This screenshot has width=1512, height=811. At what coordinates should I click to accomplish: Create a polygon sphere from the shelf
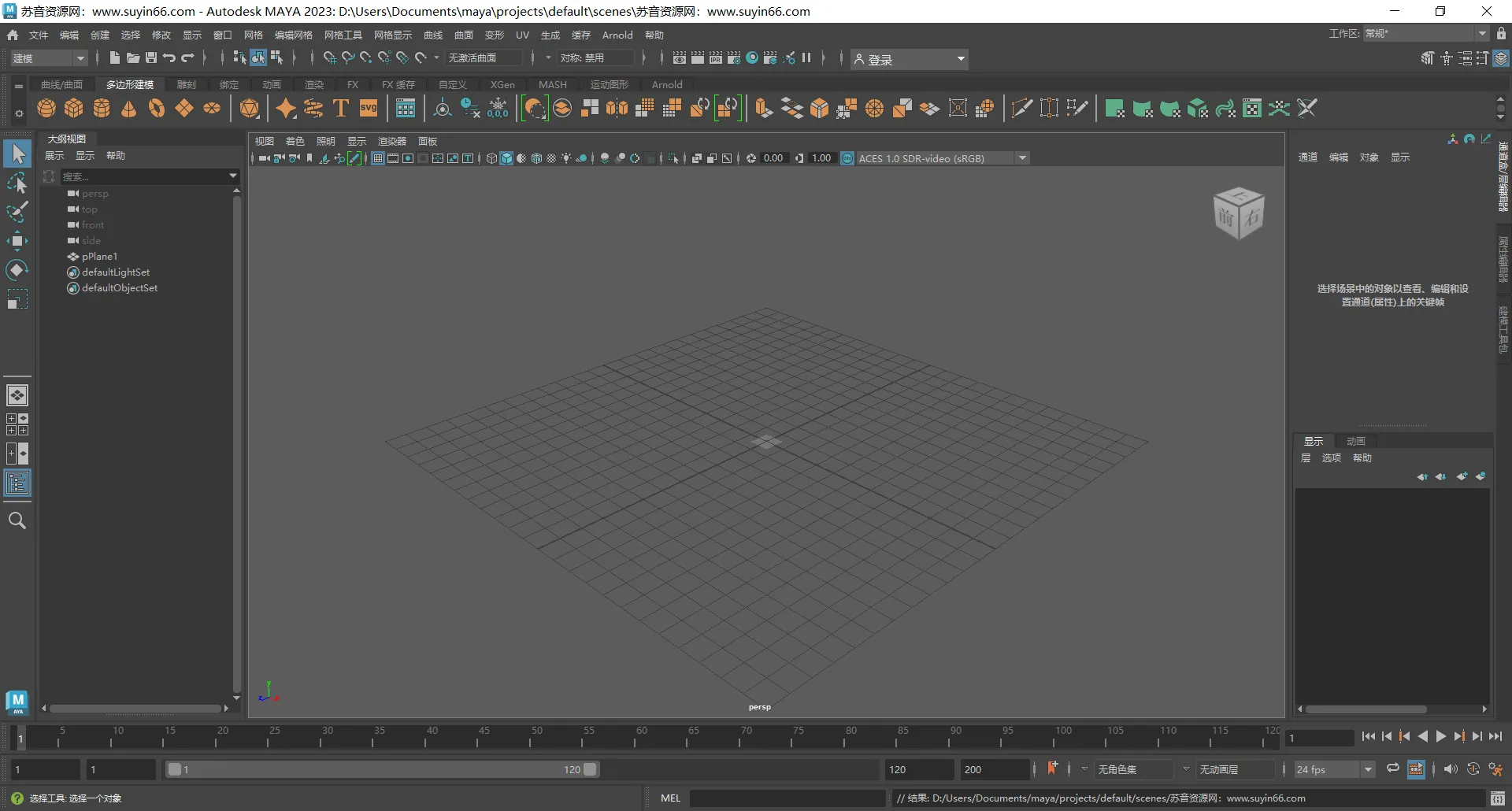[x=46, y=108]
